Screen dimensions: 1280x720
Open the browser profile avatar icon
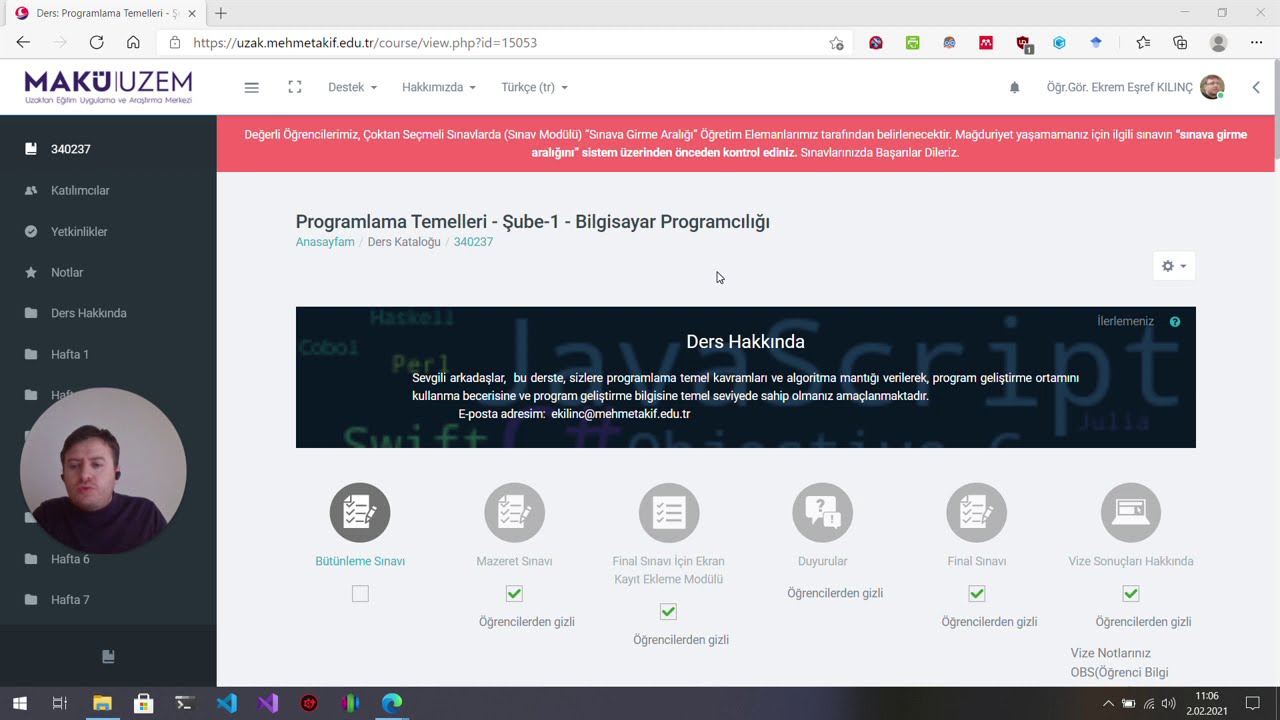point(1218,42)
